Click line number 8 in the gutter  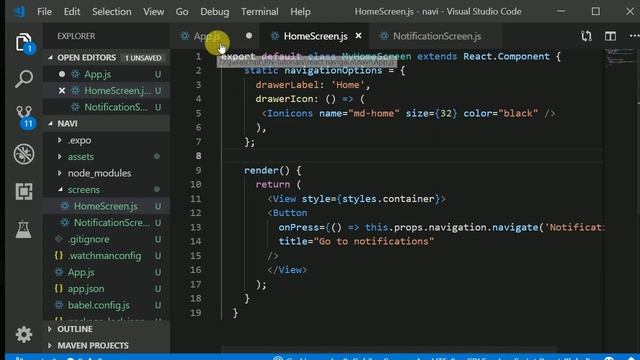point(198,156)
